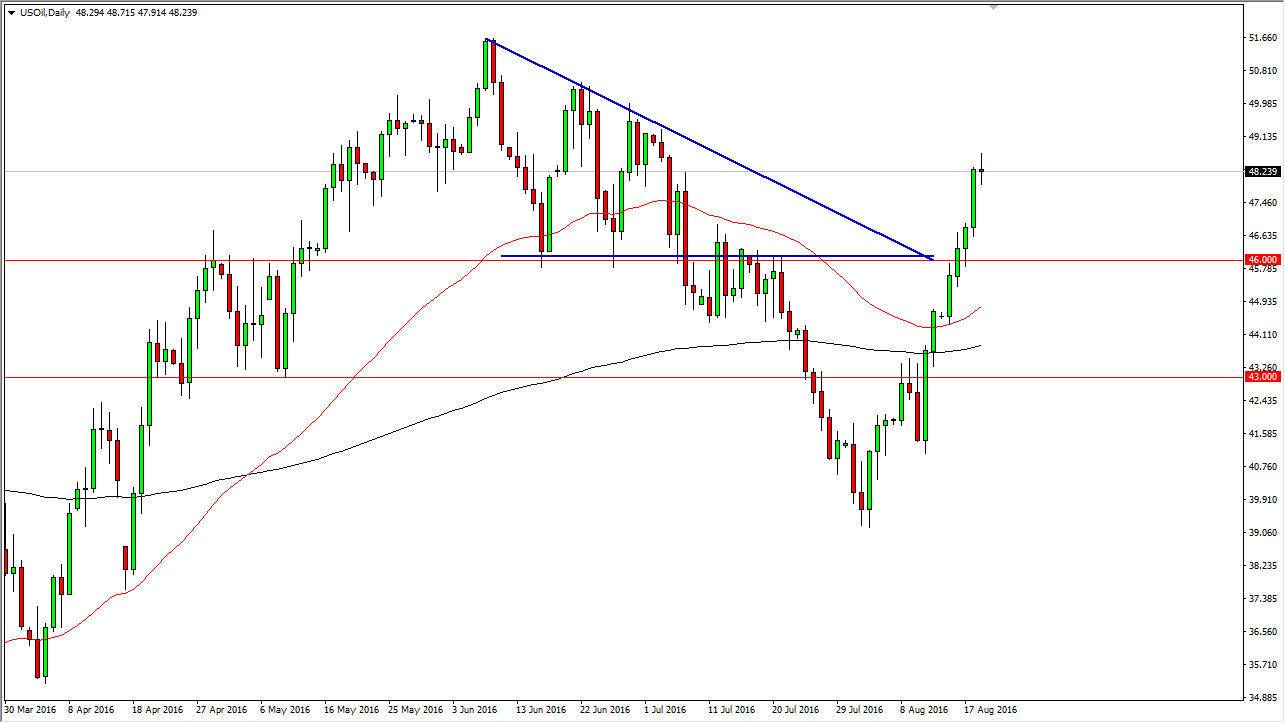
Task: Click the 41.585 price axis label
Action: (1263, 434)
